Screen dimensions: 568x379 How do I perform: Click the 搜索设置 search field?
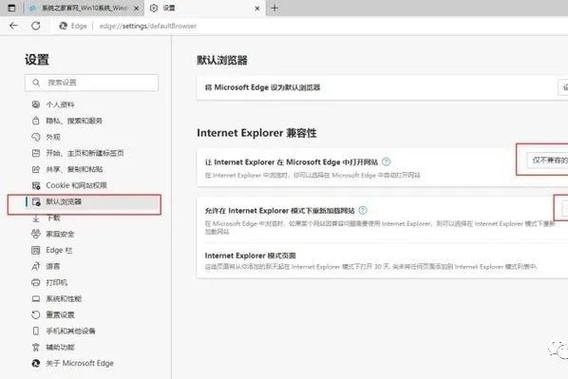pyautogui.click(x=92, y=83)
